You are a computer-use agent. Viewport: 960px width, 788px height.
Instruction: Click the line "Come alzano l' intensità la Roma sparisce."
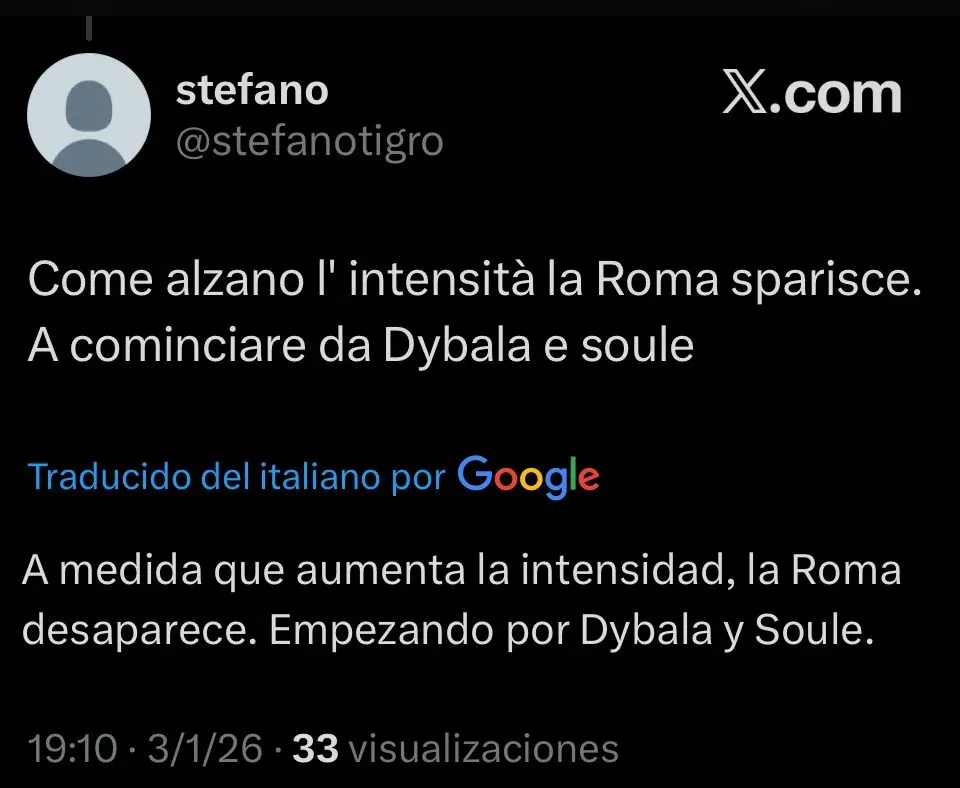click(x=474, y=280)
